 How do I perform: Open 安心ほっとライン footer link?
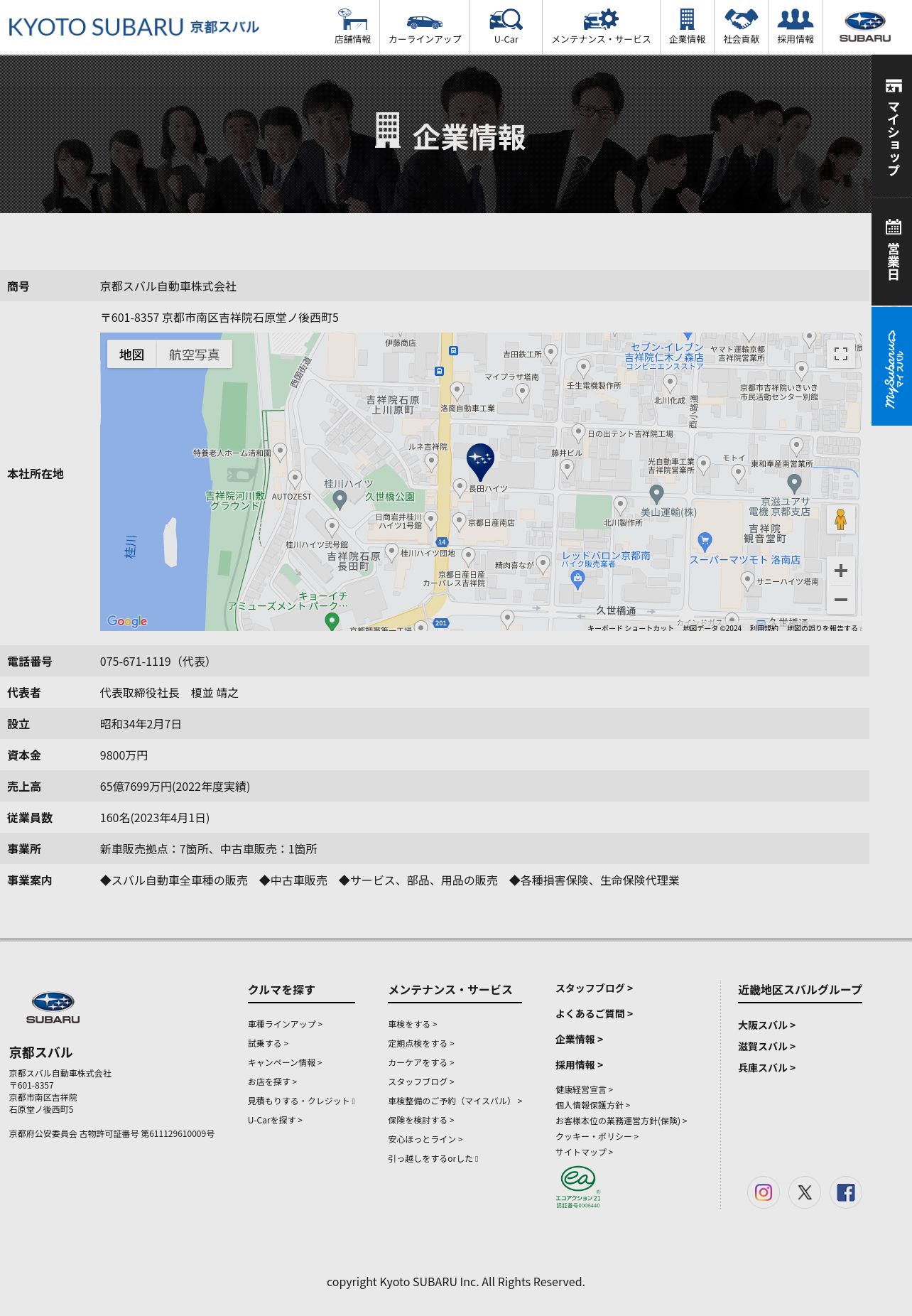pyautogui.click(x=425, y=1139)
